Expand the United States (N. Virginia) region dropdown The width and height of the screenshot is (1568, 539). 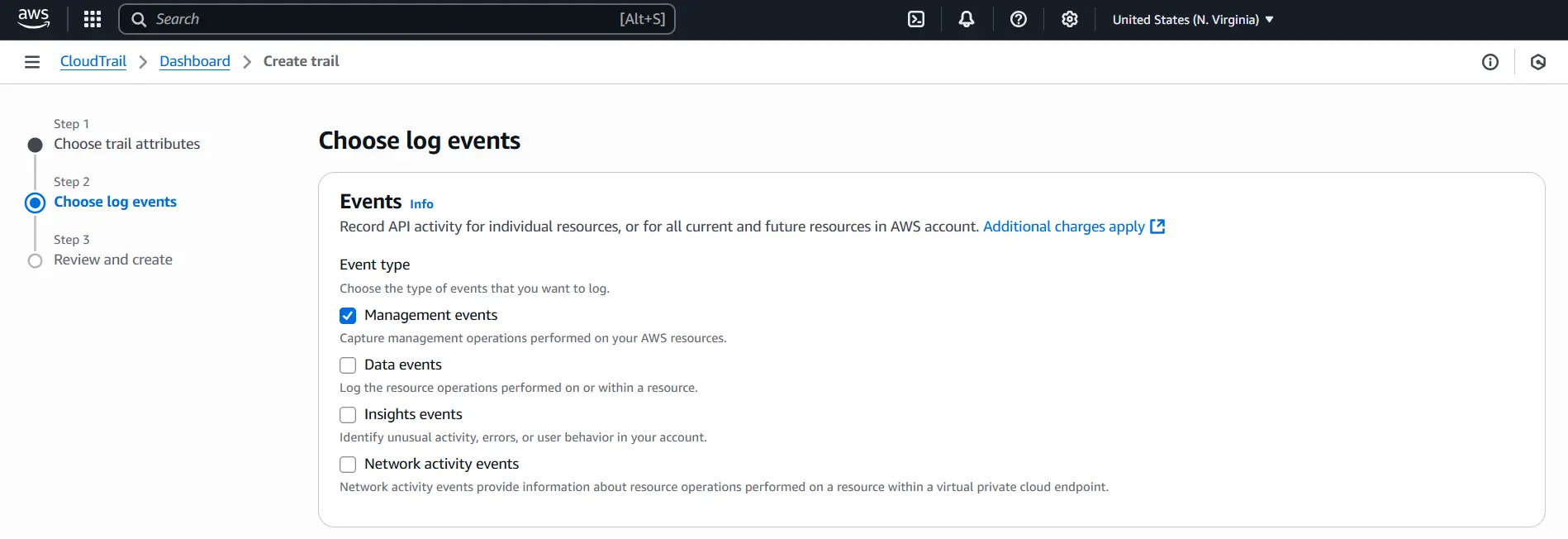(1192, 20)
